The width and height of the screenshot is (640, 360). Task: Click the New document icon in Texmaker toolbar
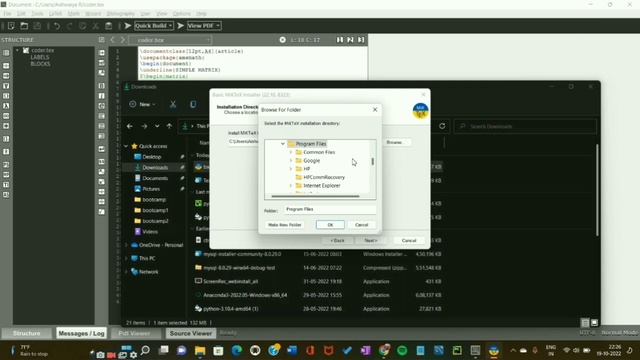pos(11,26)
